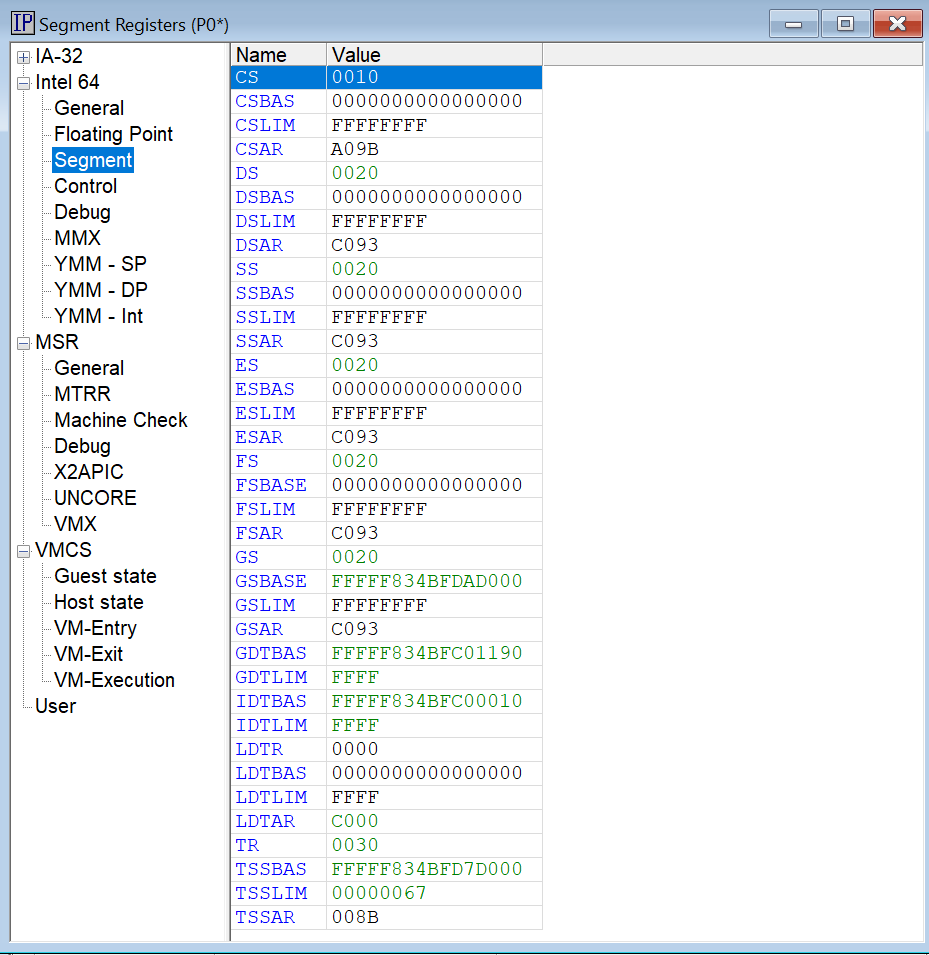Minimize the Segment Registers window
The height and width of the screenshot is (955, 929).
tap(793, 24)
